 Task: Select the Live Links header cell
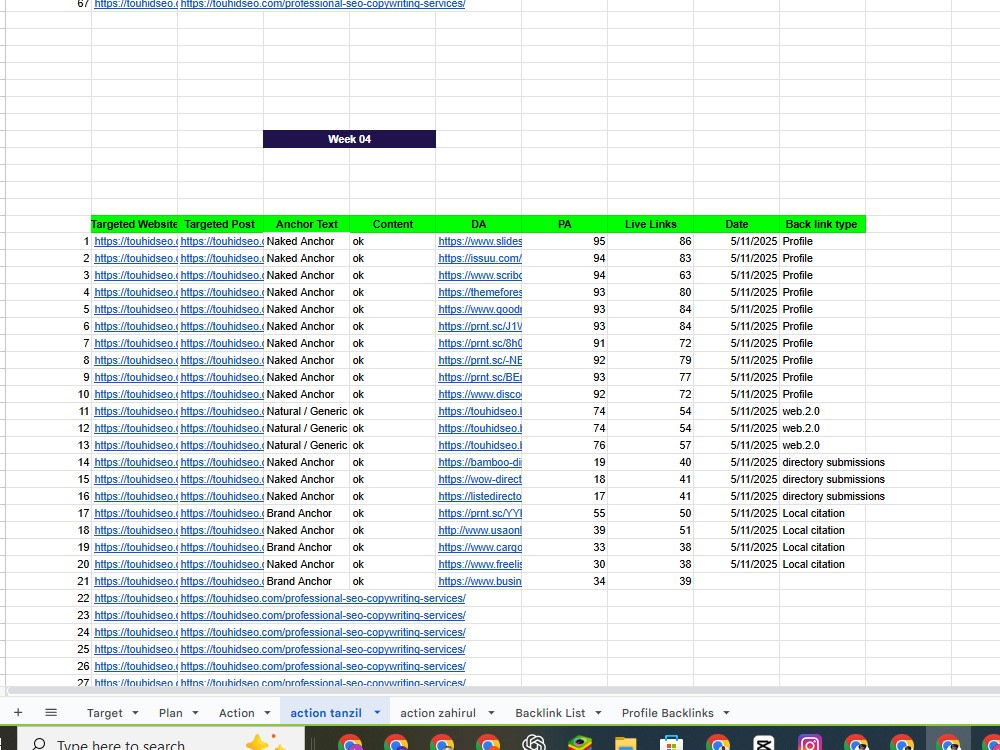click(x=651, y=224)
